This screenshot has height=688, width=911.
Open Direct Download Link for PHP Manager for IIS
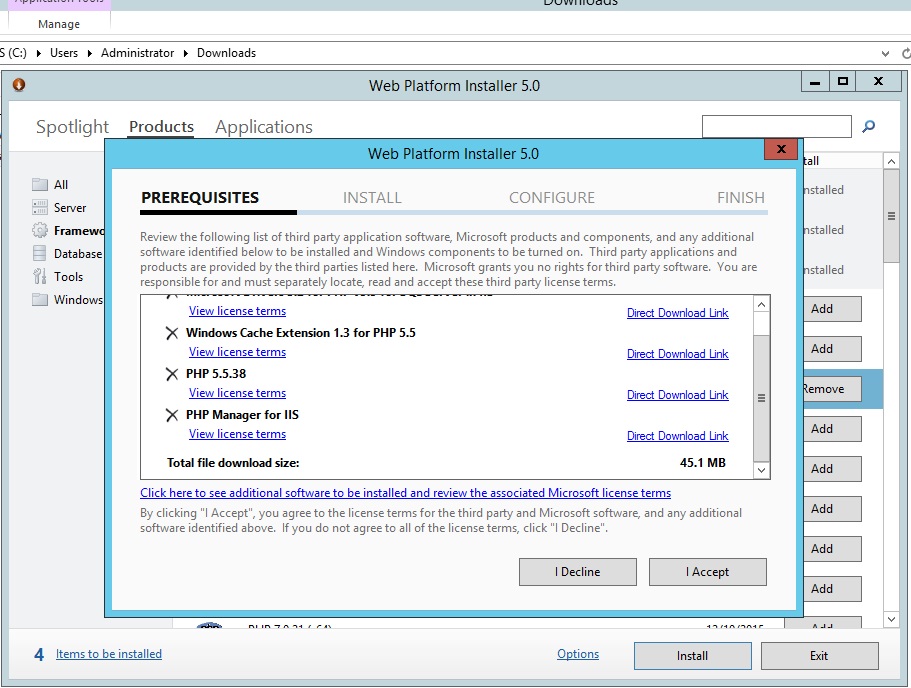click(677, 436)
